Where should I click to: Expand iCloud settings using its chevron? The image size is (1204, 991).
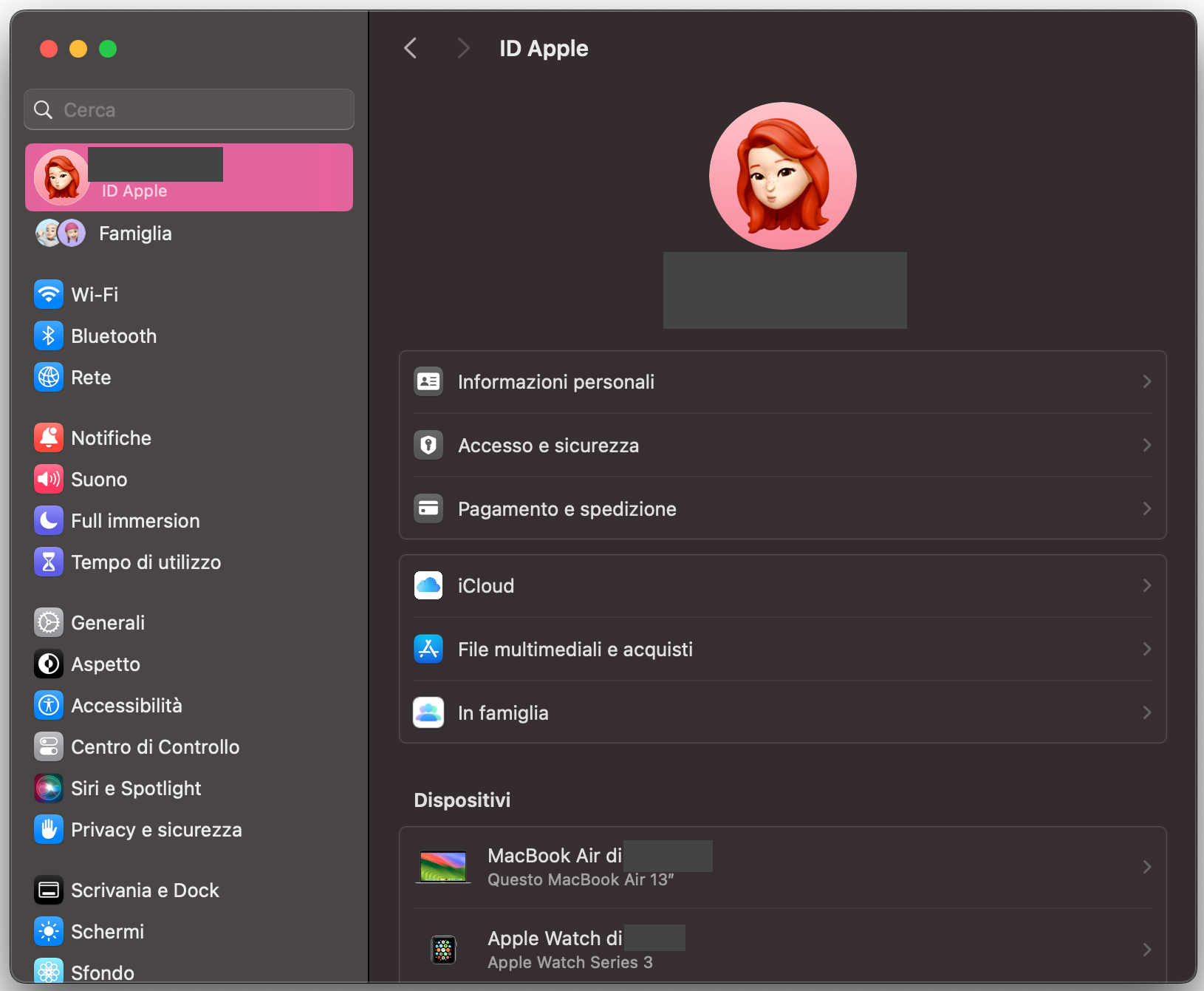(x=1146, y=585)
